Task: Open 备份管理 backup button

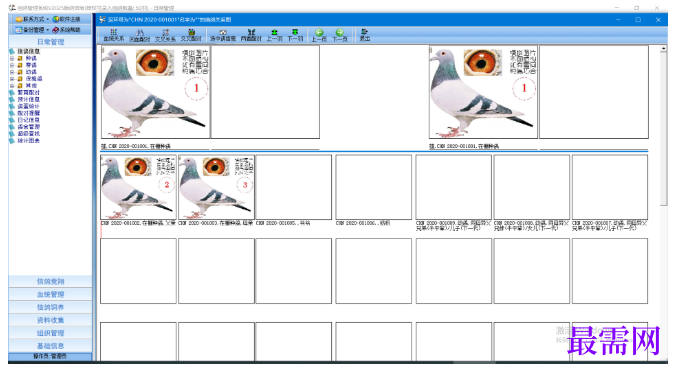Action: click(x=29, y=30)
